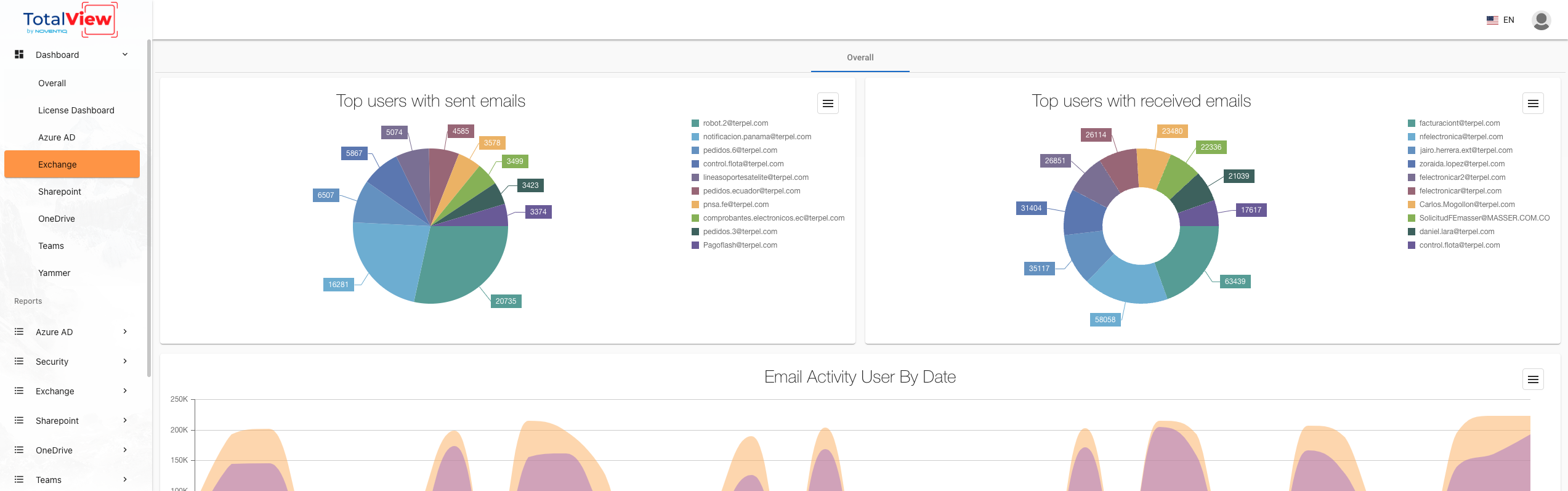The image size is (1568, 491).
Task: Click the 6507 pie slice label
Action: (326, 195)
